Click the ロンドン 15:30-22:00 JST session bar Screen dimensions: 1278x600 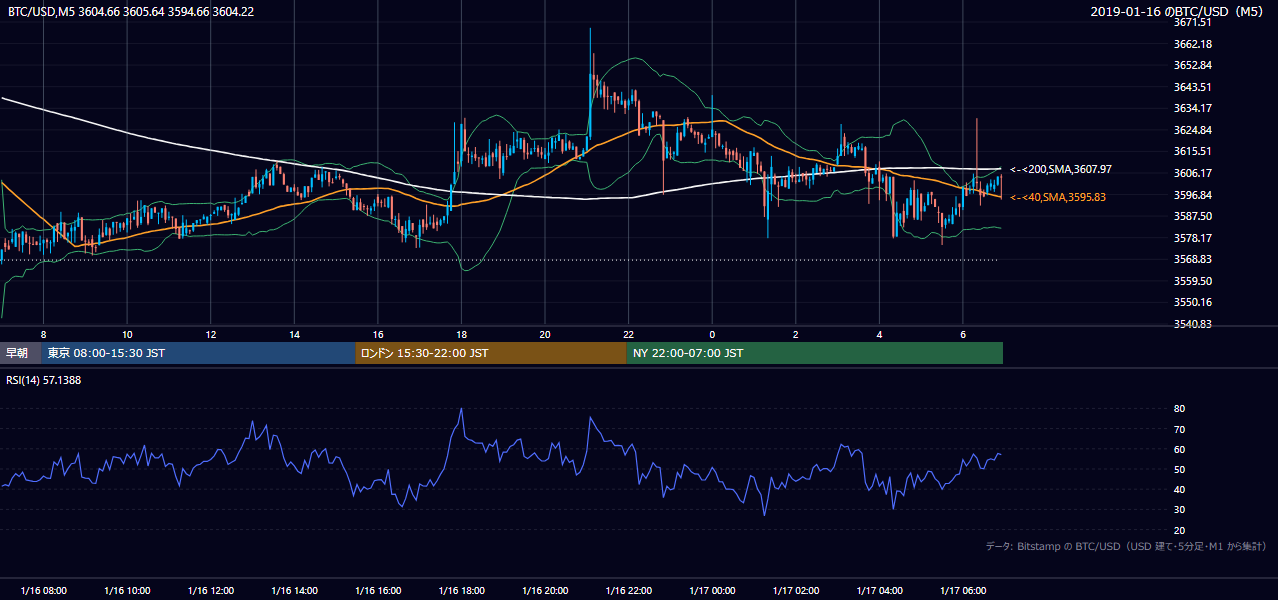click(x=491, y=353)
